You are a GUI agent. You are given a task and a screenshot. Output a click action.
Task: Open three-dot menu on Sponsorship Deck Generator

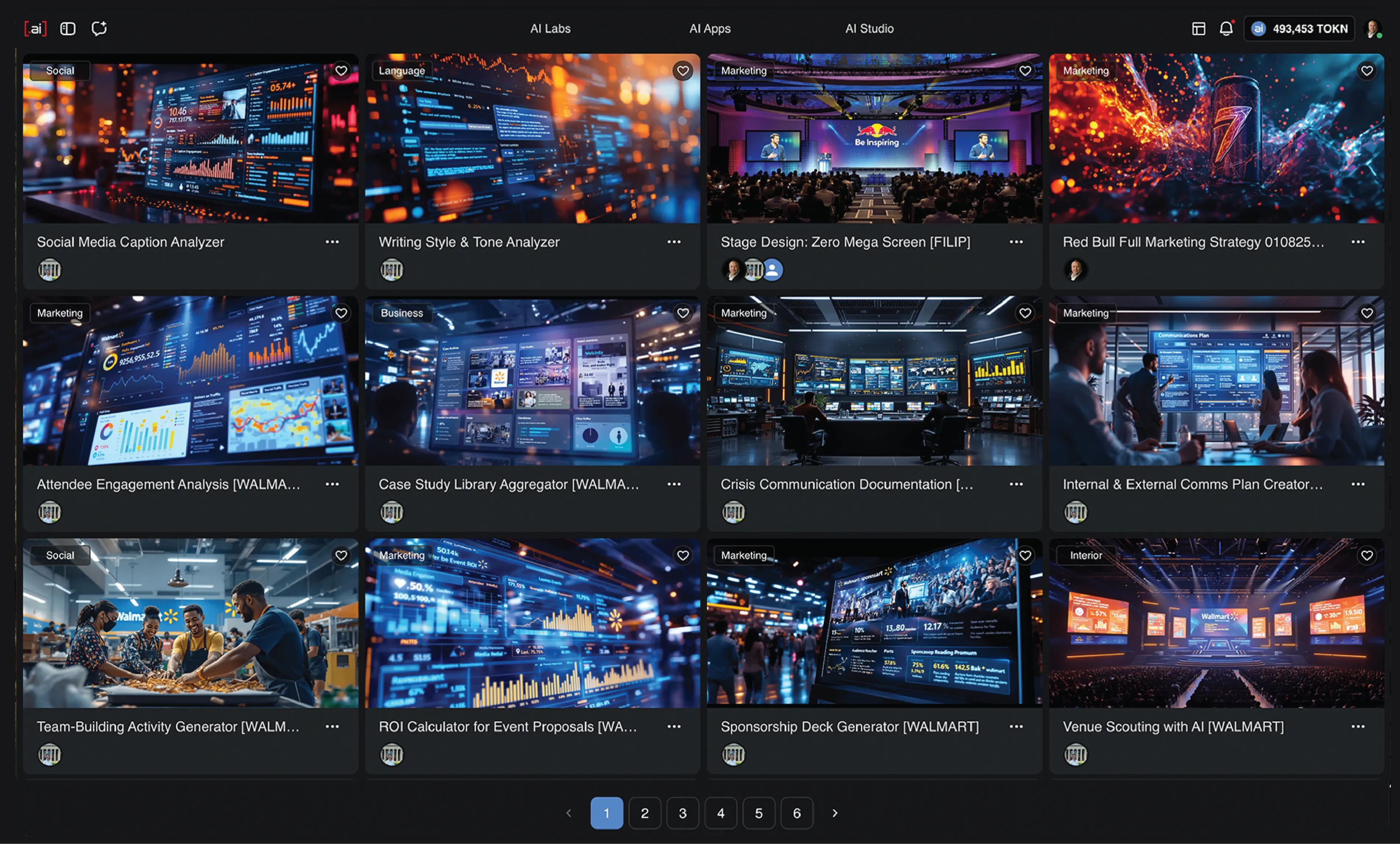(x=1016, y=726)
